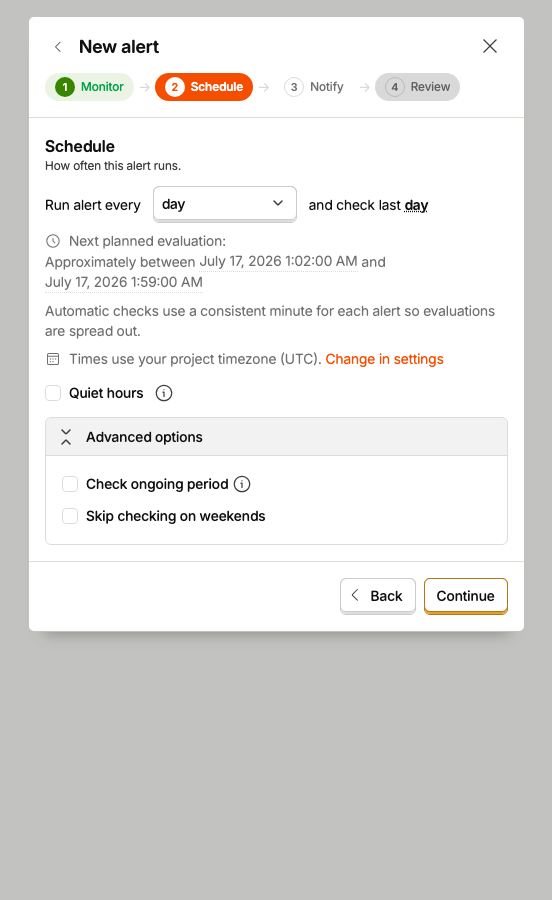This screenshot has height=900, width=552.
Task: Click the step 1 green number circle
Action: [x=65, y=87]
